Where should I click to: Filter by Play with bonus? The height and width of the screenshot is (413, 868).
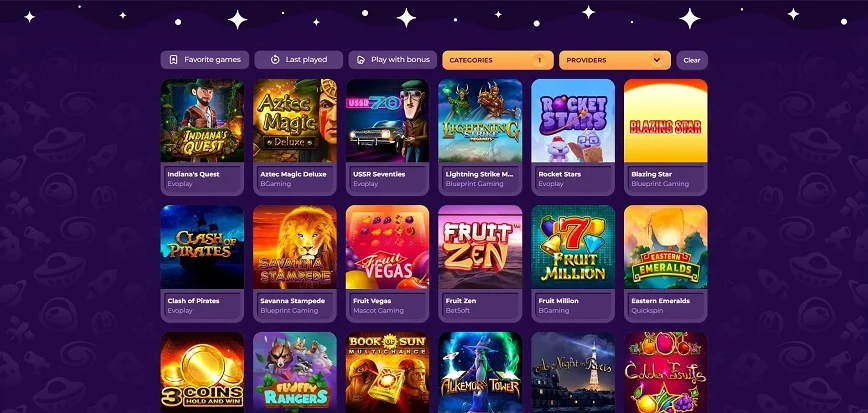[392, 60]
